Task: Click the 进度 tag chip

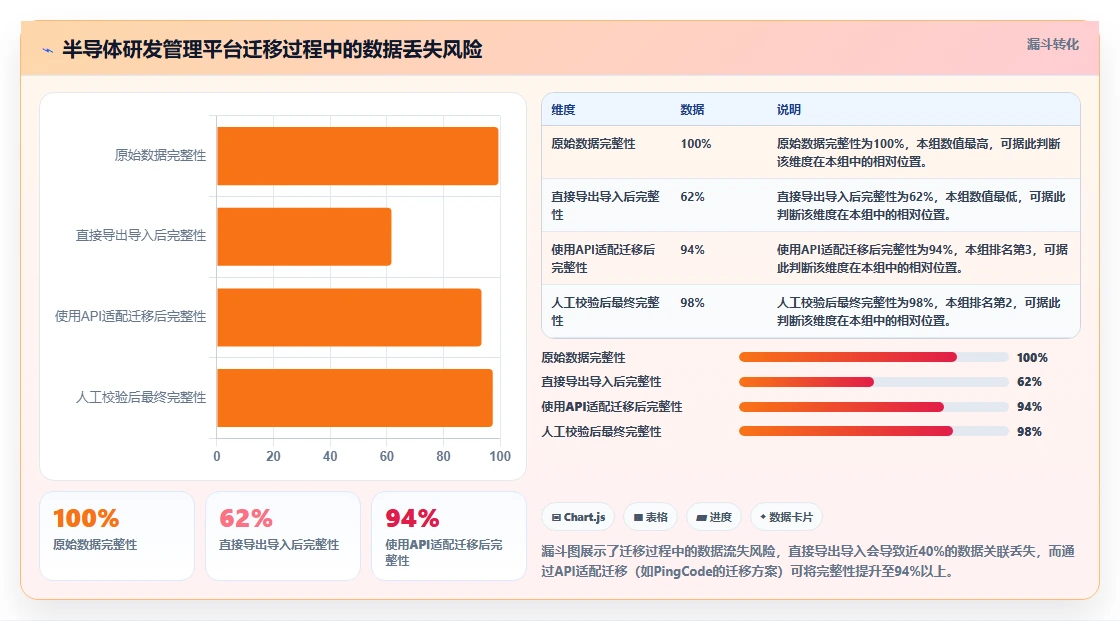Action: click(x=714, y=517)
